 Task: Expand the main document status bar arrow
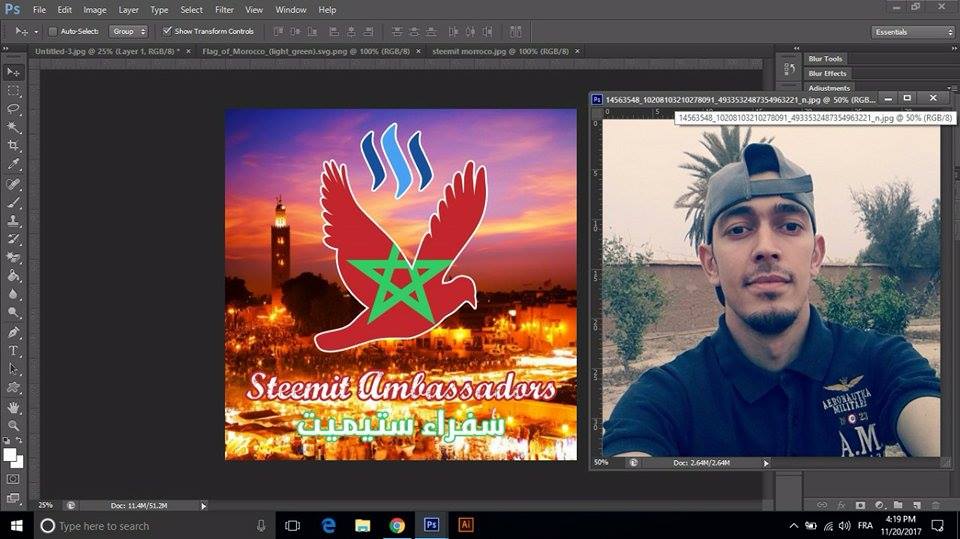tap(204, 506)
